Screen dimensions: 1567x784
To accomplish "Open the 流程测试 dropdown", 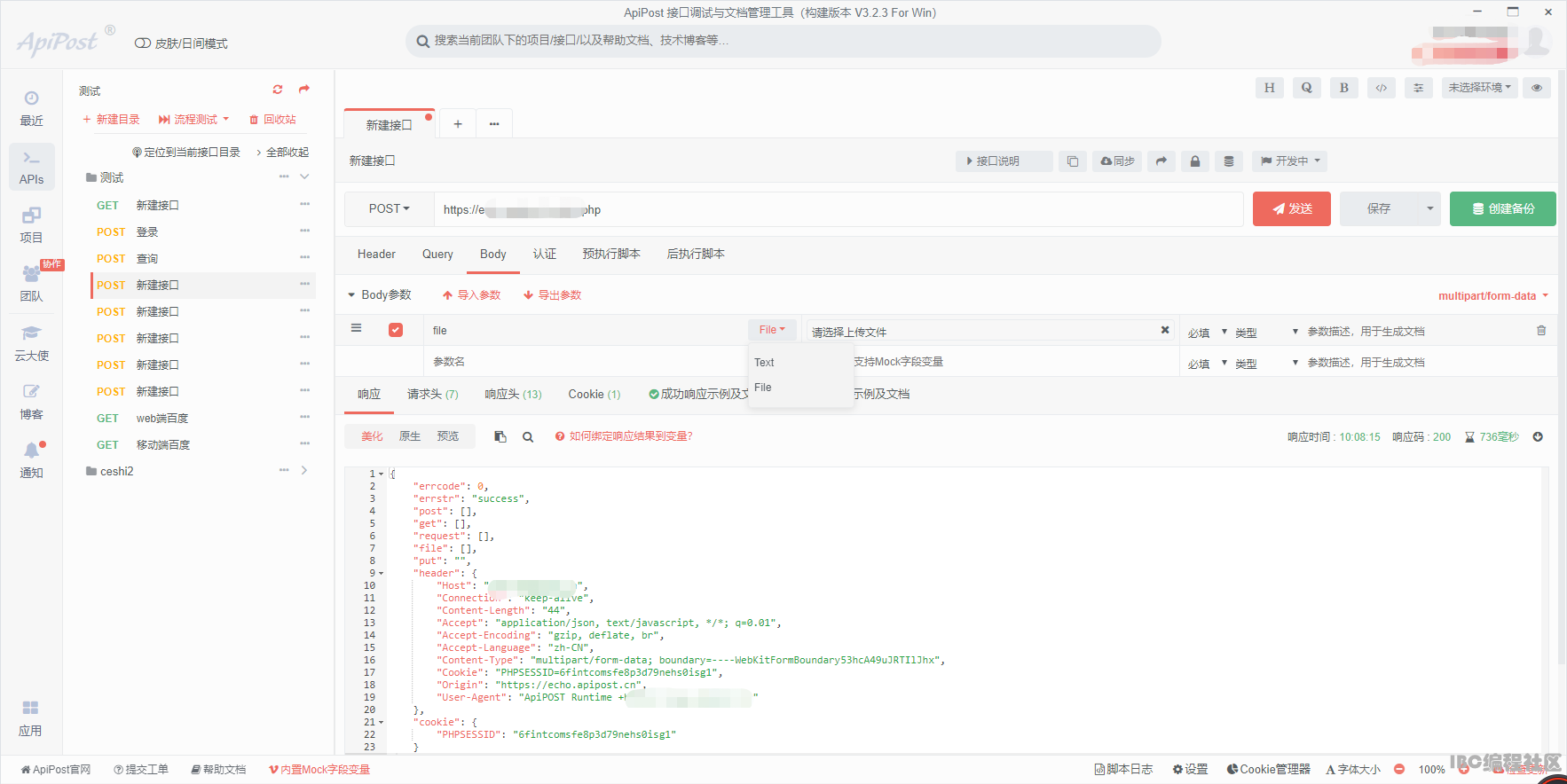I will pyautogui.click(x=193, y=120).
